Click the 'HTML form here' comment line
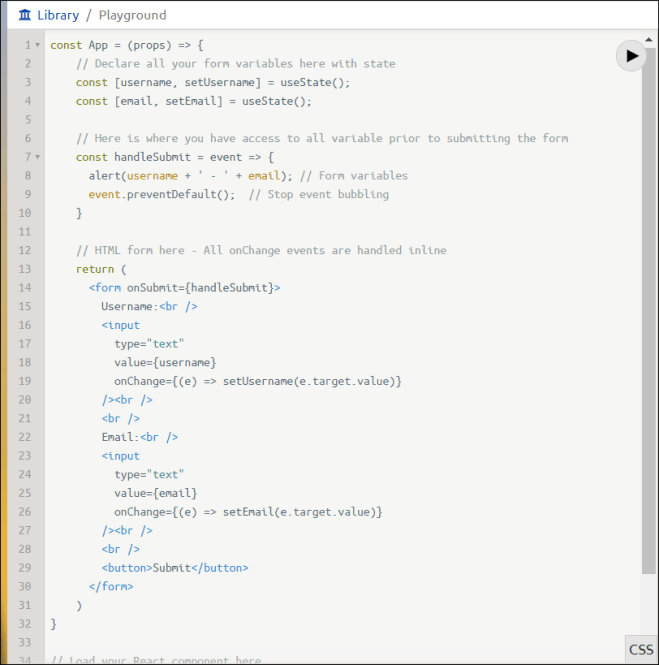This screenshot has height=665, width=659. (x=261, y=250)
